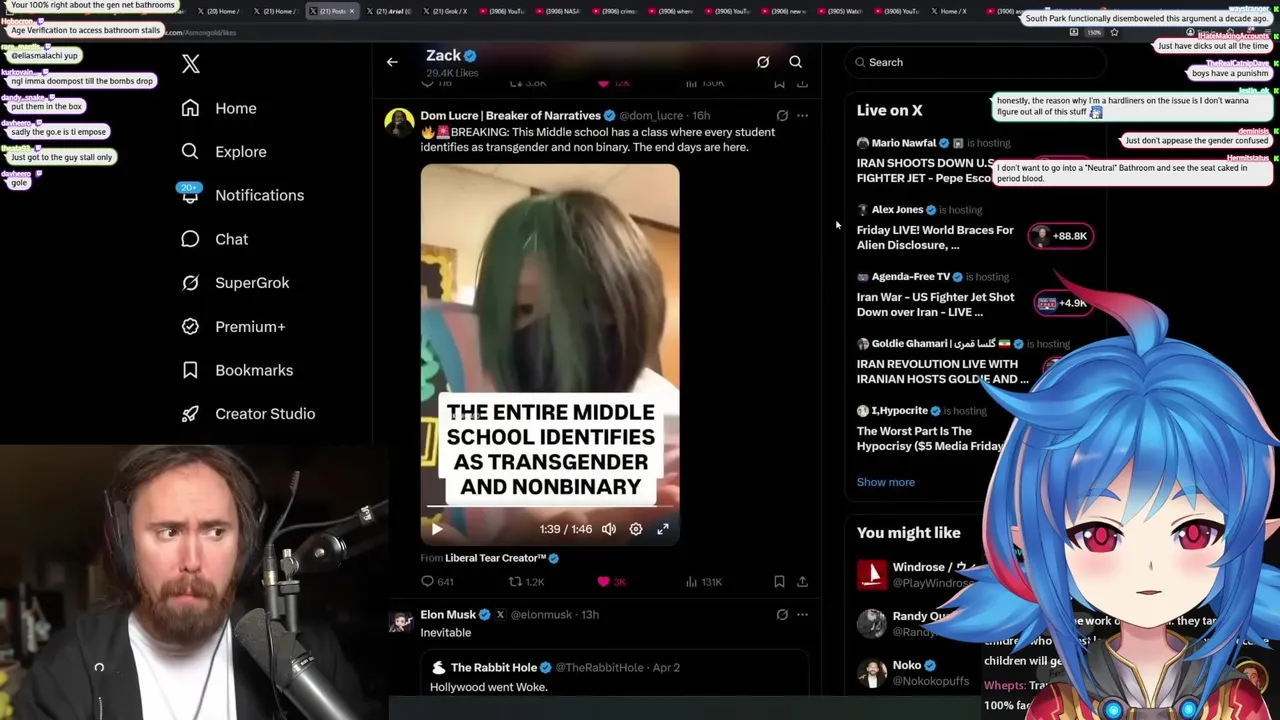The image size is (1280, 720).
Task: Open the more menu on Dom Lucre post
Action: (802, 115)
